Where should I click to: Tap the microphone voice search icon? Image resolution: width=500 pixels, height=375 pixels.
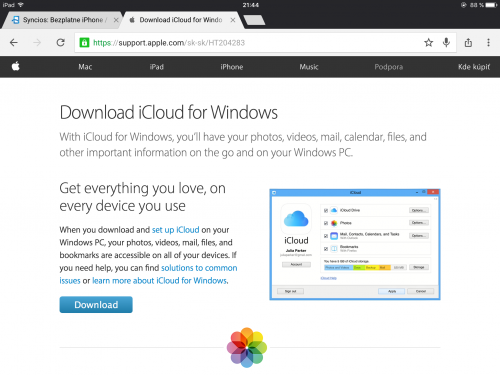click(446, 42)
